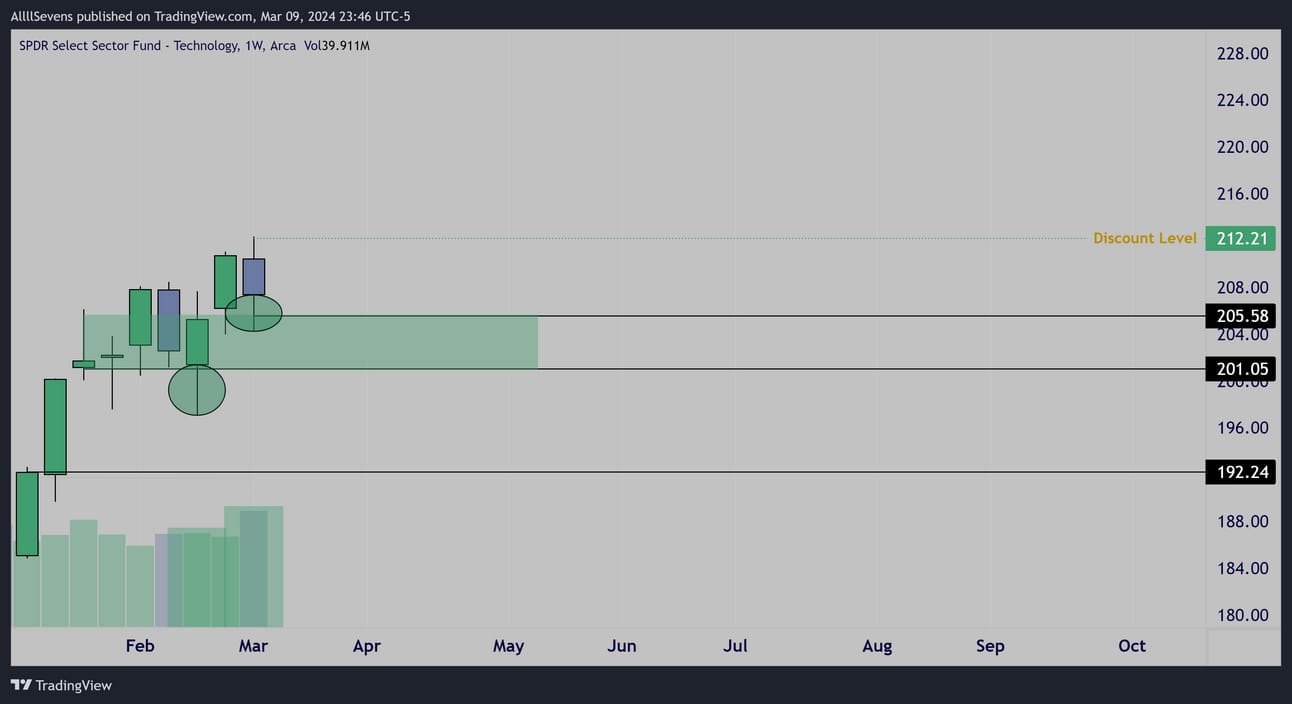Click the May label on time axis
This screenshot has height=704, width=1292.
(x=508, y=646)
